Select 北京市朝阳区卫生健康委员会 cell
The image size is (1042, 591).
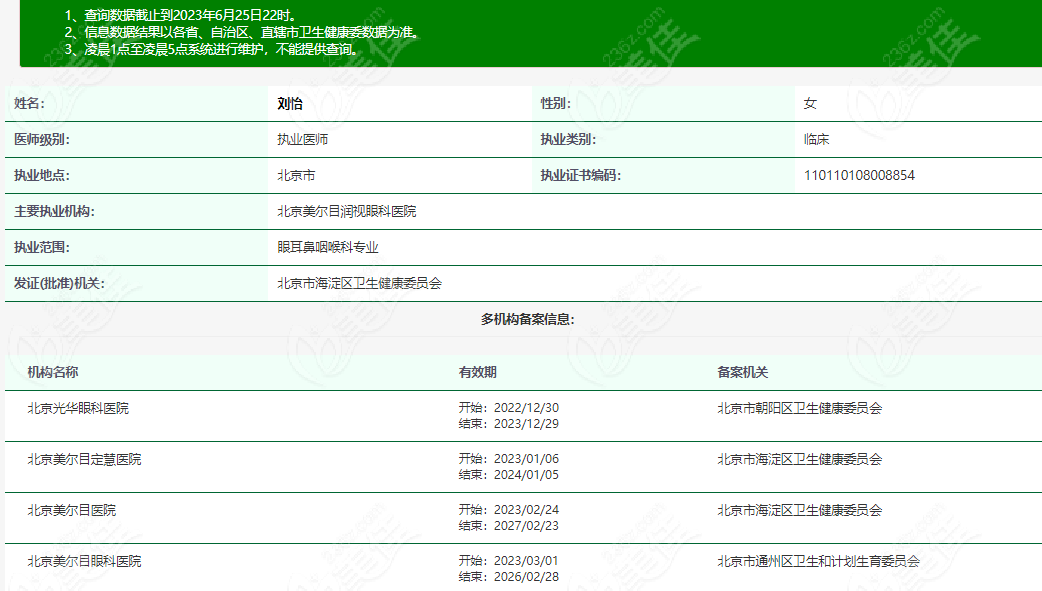[799, 408]
